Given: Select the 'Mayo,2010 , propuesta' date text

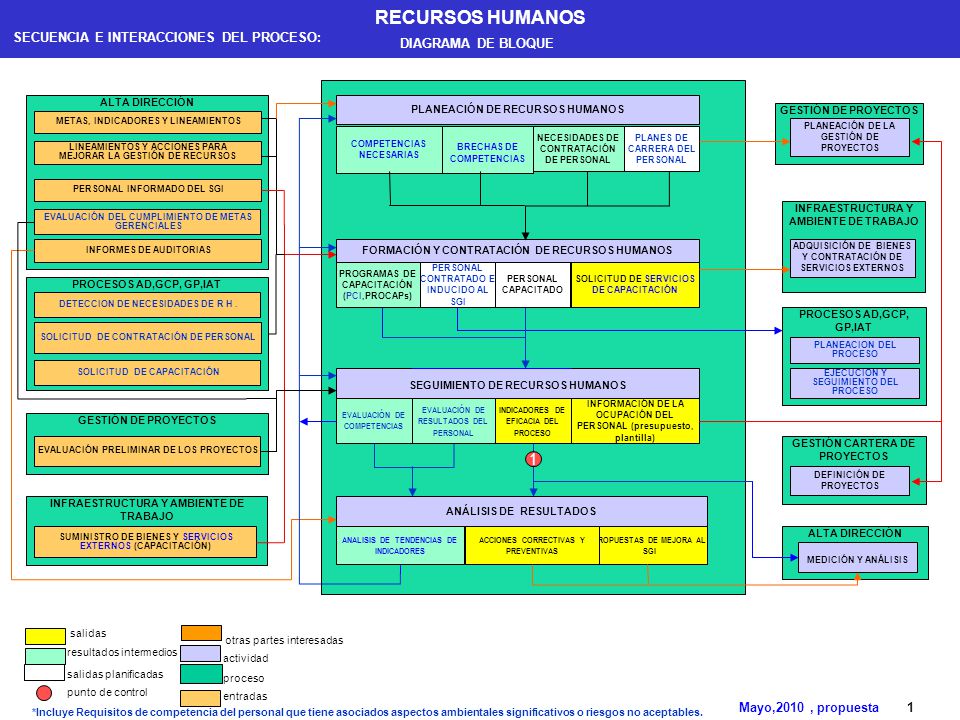Looking at the screenshot, I should (809, 708).
